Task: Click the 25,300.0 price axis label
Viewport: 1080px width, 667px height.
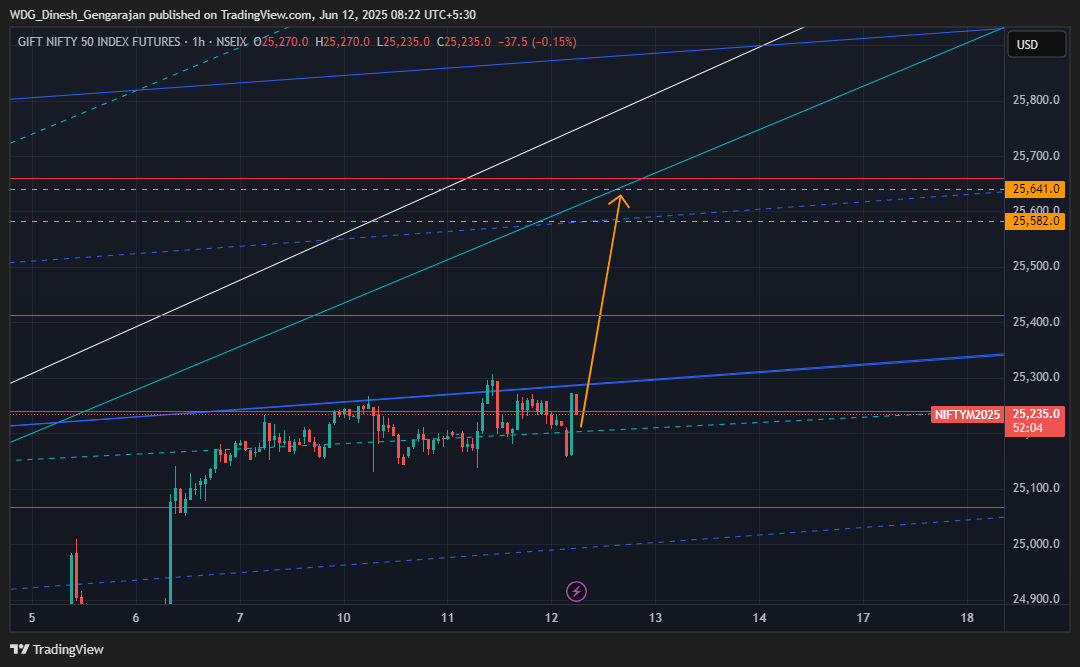Action: 1036,377
